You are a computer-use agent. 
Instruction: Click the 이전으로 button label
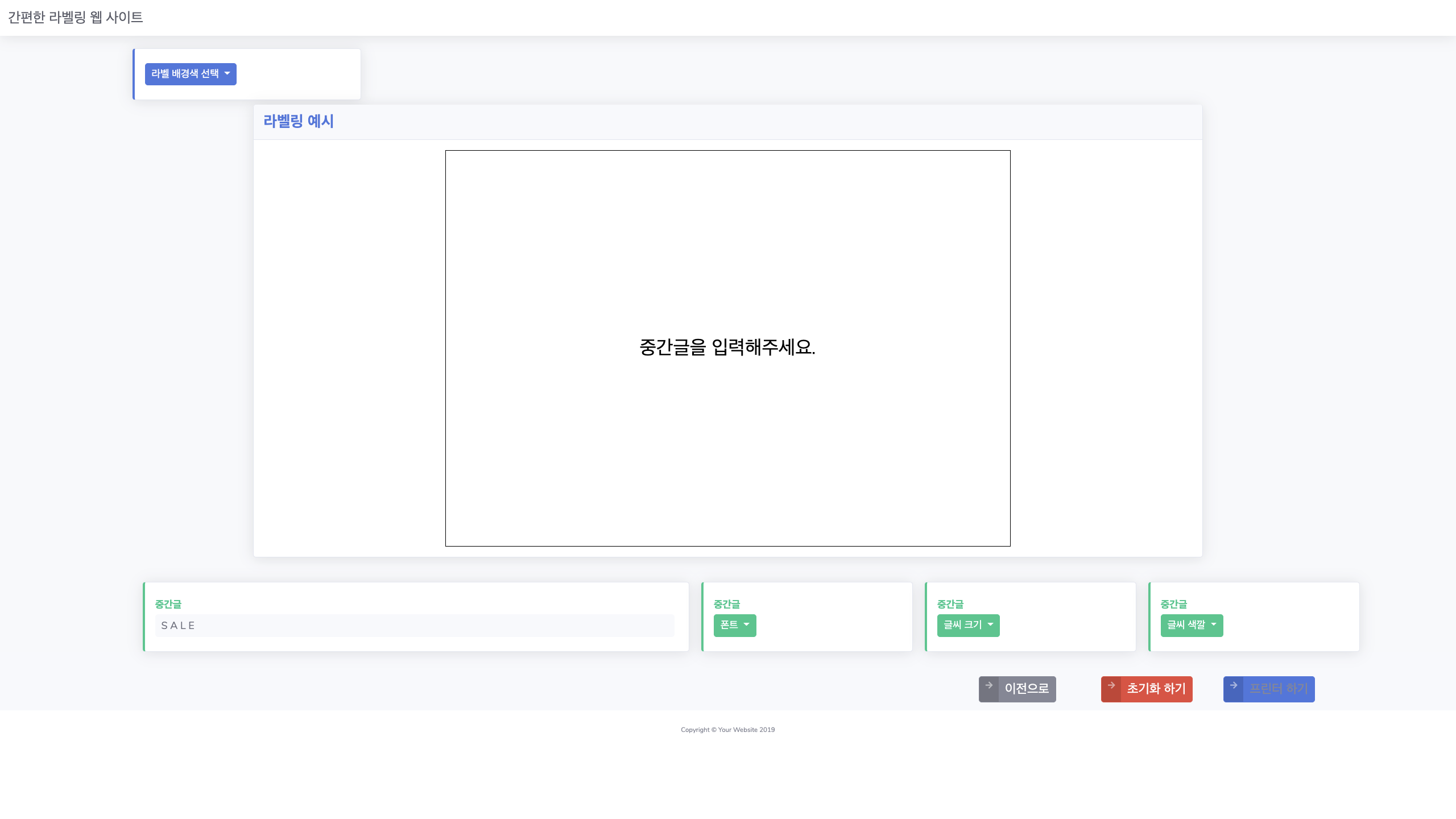click(x=1027, y=689)
